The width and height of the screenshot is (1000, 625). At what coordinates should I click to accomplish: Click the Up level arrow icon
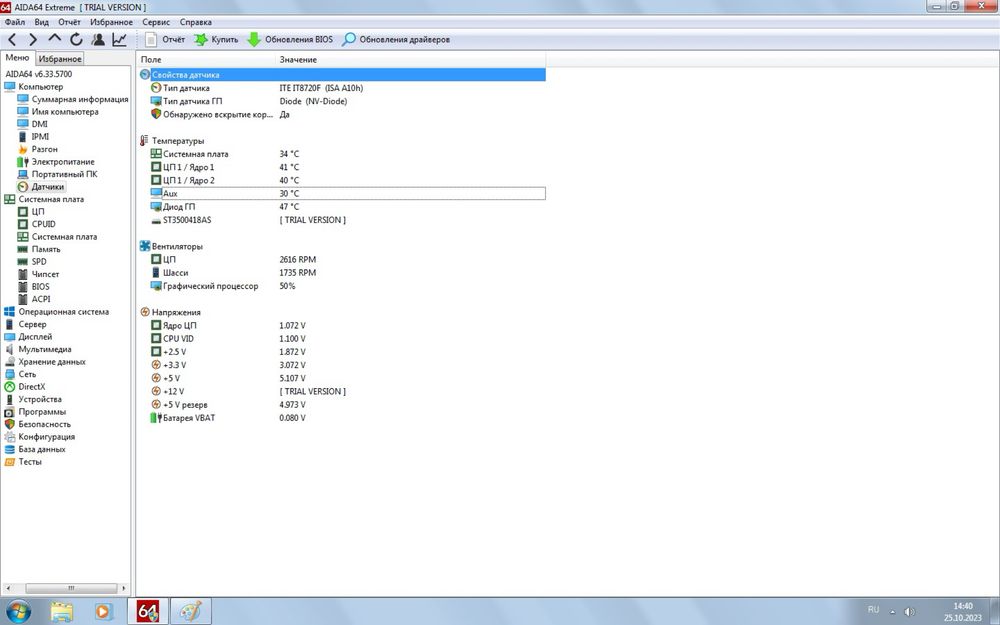(55, 39)
